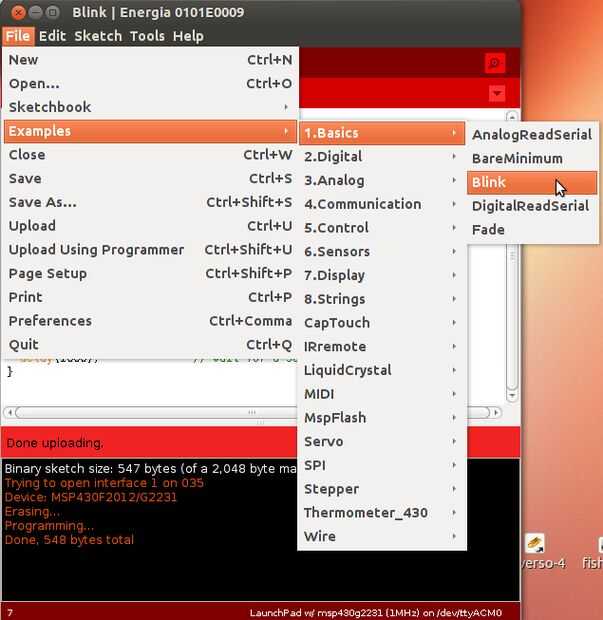Expand the MIDI examples submenu
This screenshot has width=603, height=620.
tap(382, 394)
